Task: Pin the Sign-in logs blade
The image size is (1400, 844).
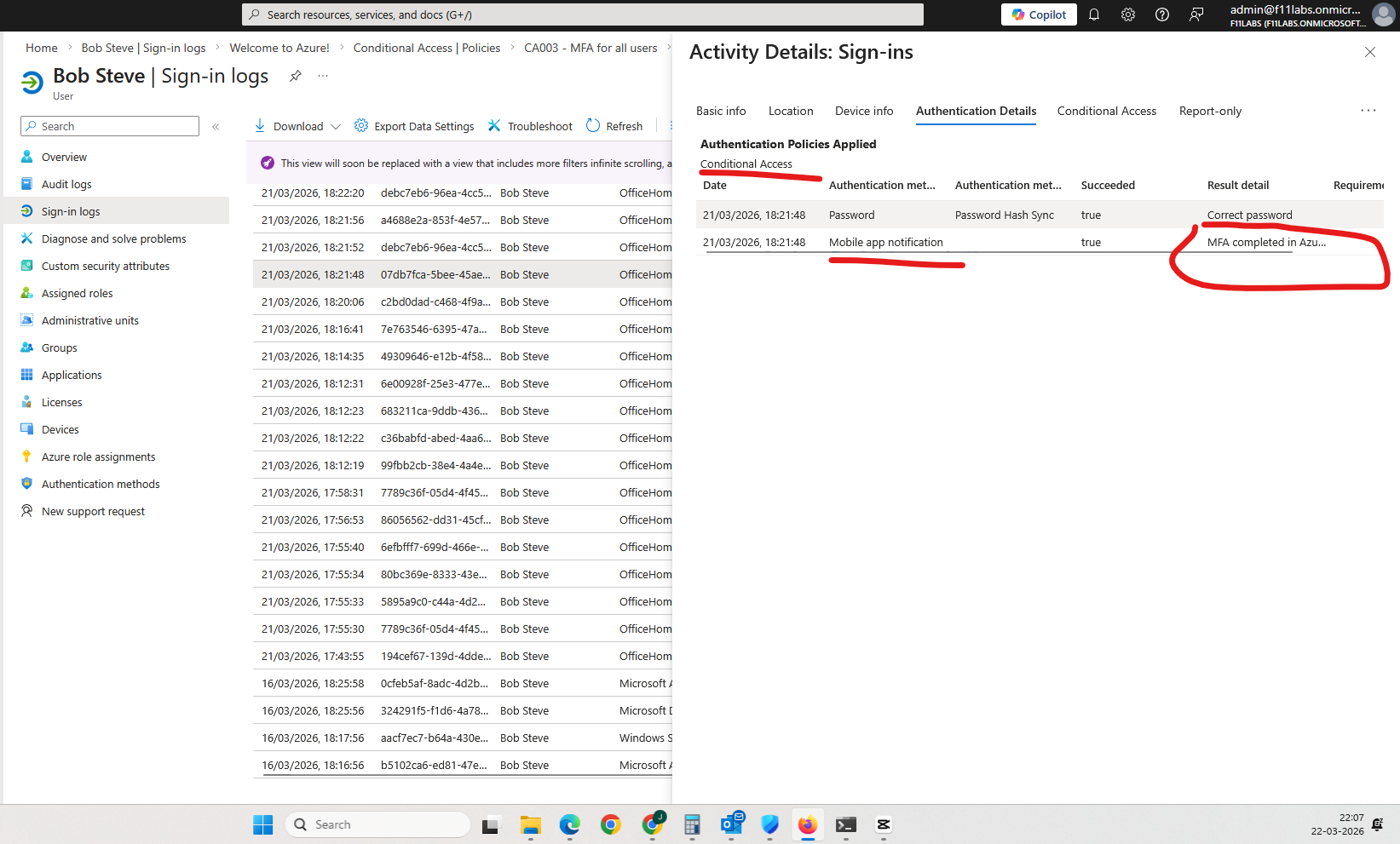Action: click(x=295, y=76)
